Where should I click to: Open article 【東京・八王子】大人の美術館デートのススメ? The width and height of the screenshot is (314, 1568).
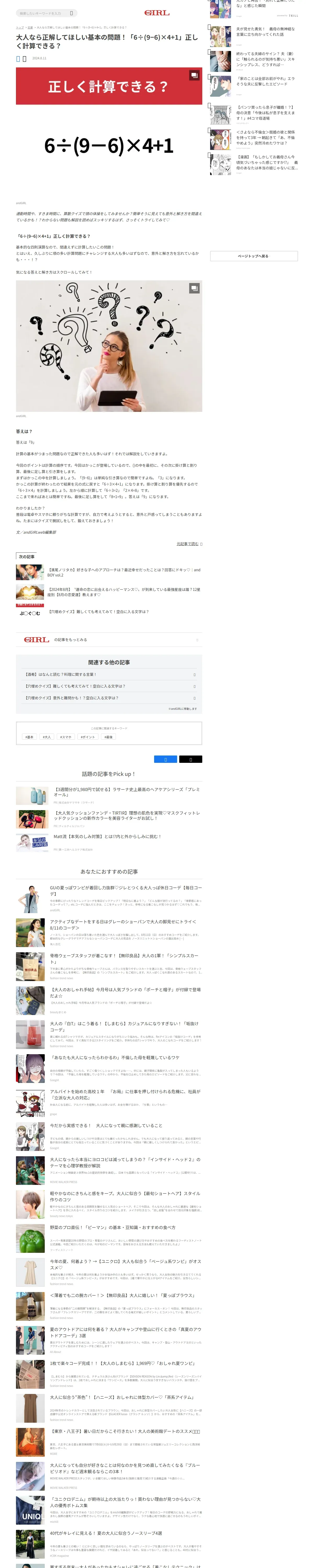pos(125,1432)
